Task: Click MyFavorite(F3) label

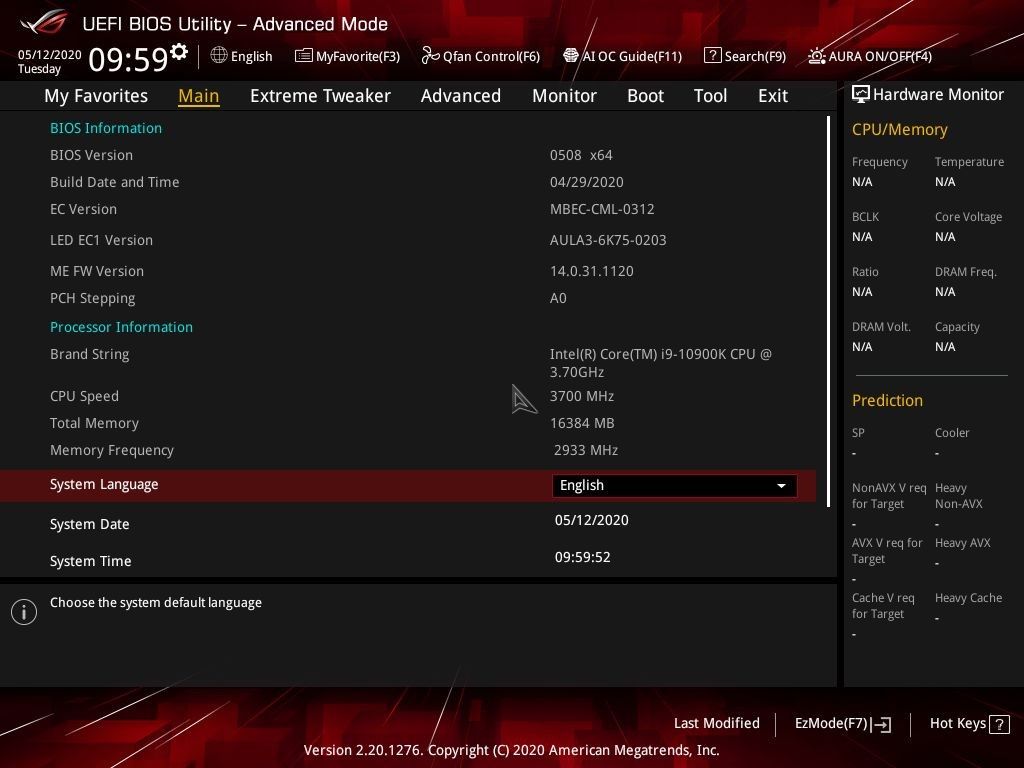Action: pos(358,57)
